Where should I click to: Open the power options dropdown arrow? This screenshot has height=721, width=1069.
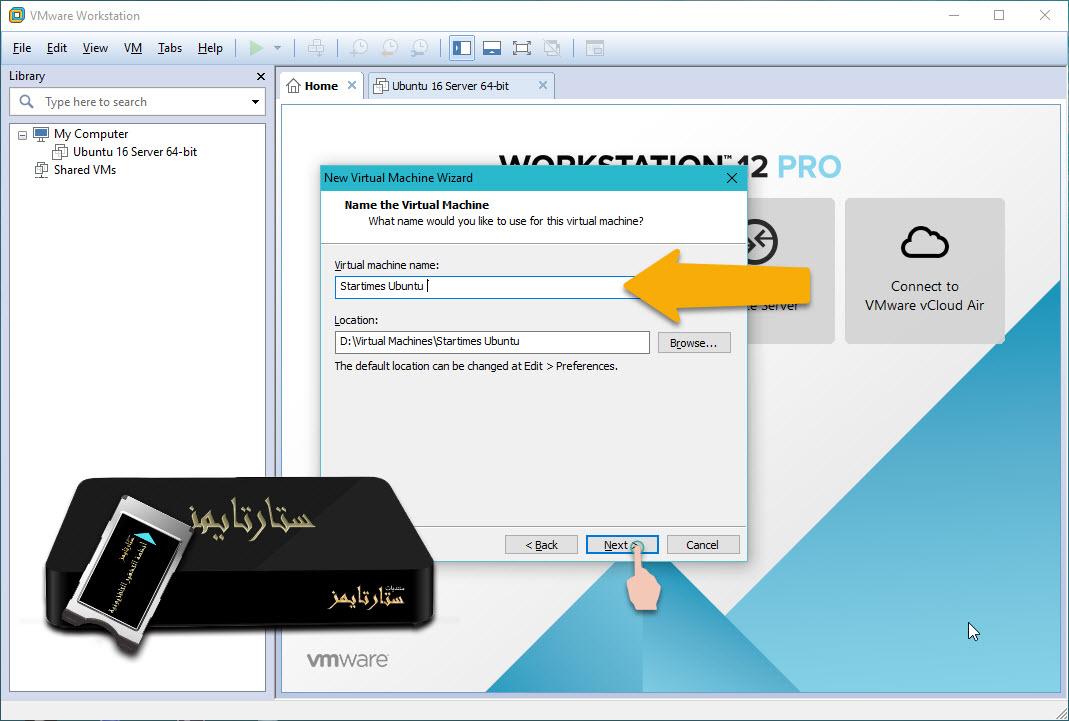pos(277,47)
